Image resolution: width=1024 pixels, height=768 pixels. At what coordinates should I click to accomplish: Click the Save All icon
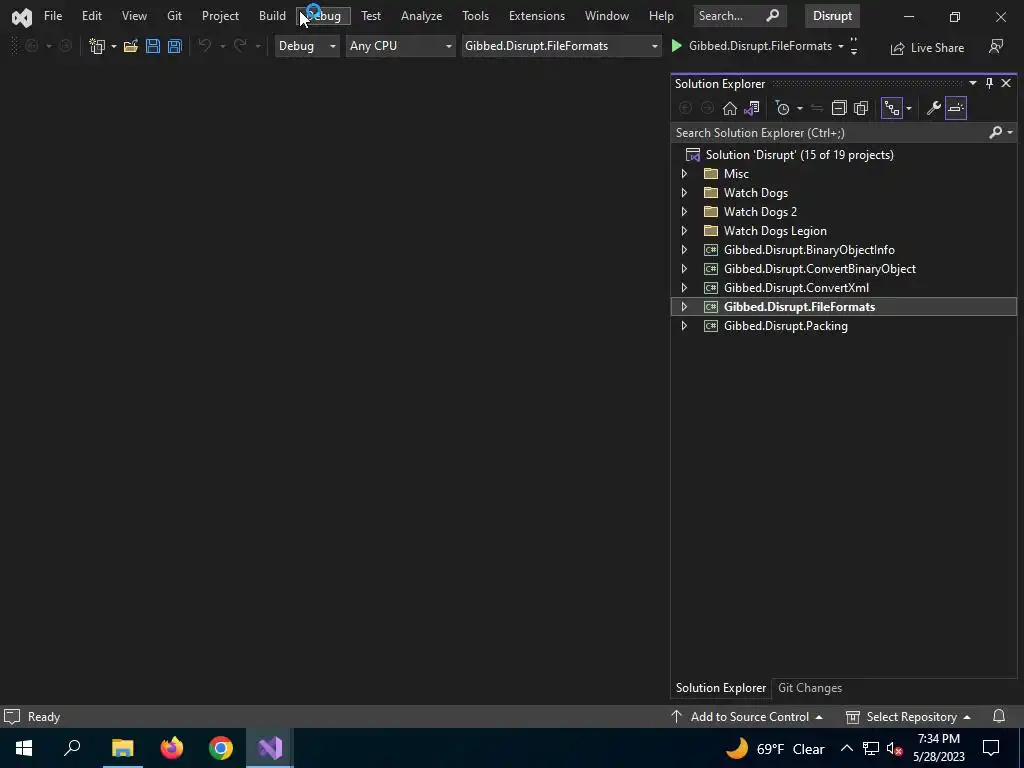(174, 46)
